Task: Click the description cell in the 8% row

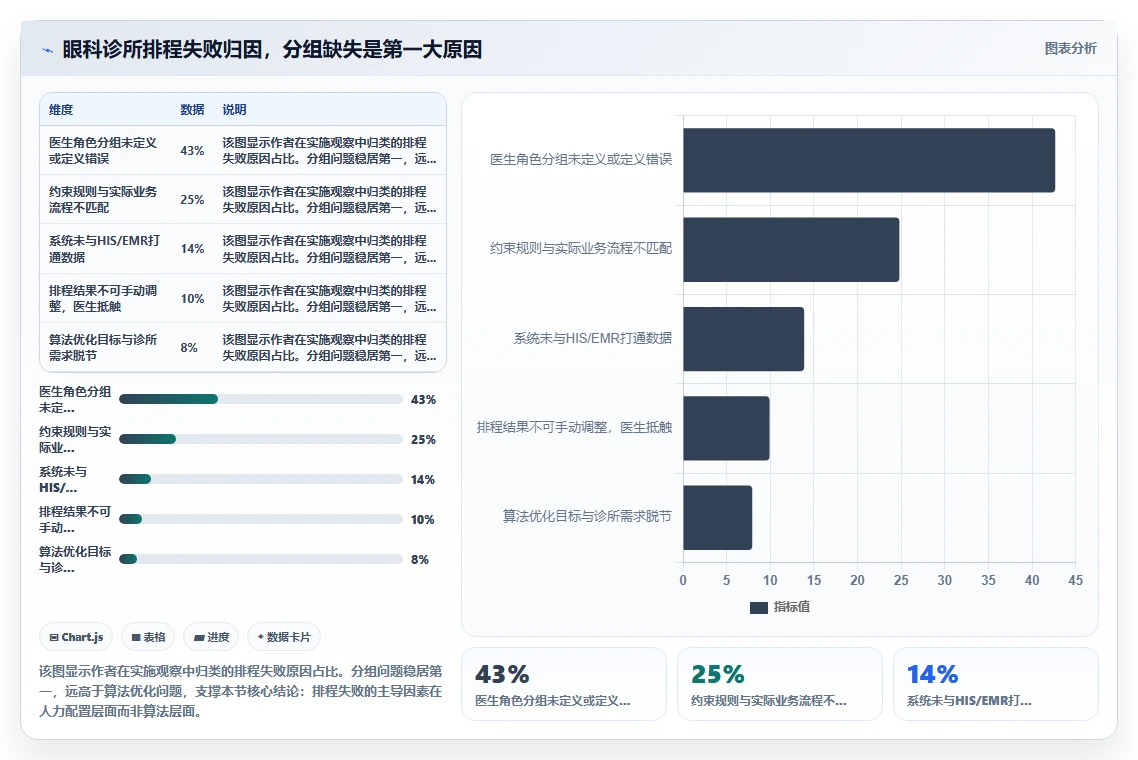Action: [329, 348]
